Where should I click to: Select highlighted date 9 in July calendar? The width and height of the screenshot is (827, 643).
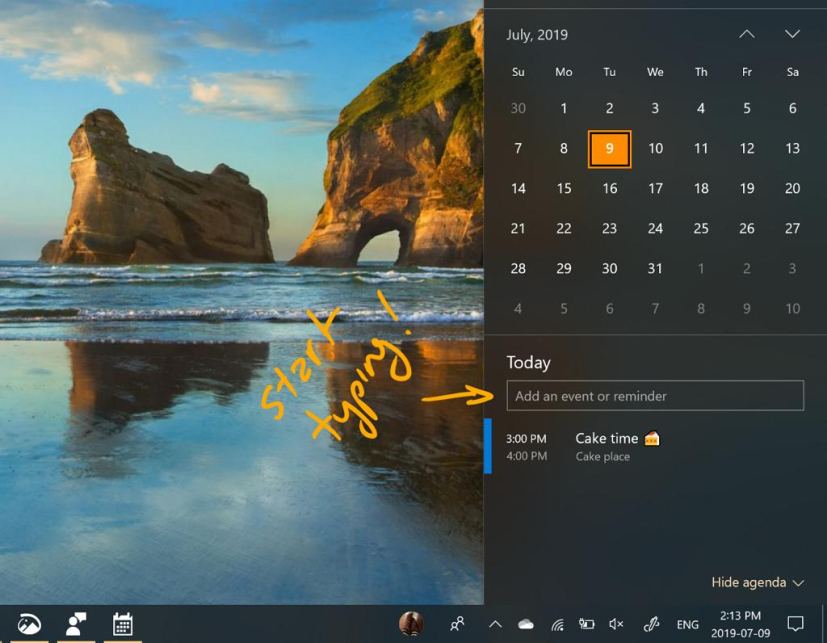(609, 149)
